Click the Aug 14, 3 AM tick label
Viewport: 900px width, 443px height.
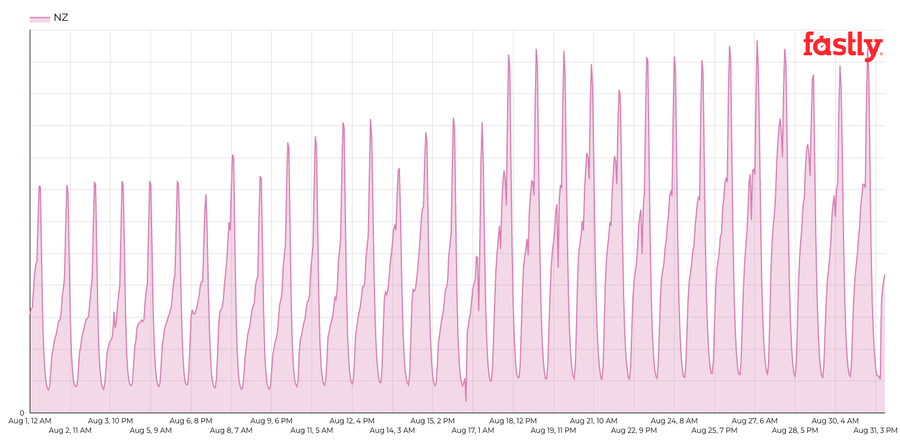point(393,430)
